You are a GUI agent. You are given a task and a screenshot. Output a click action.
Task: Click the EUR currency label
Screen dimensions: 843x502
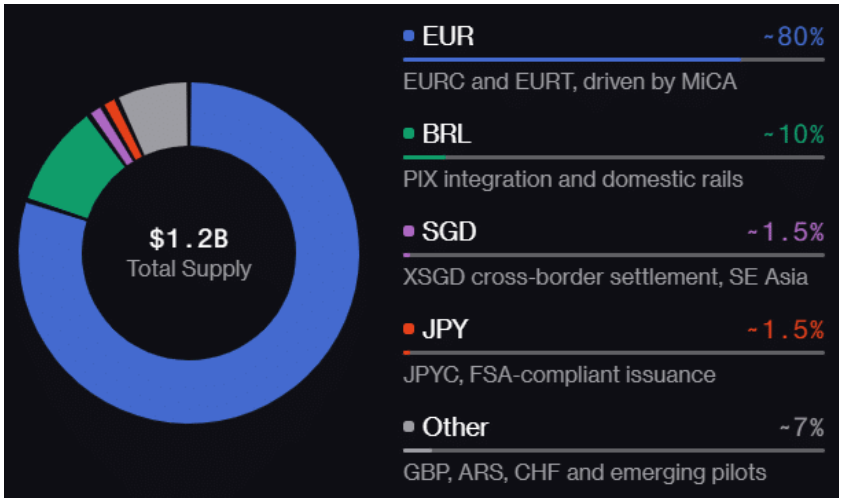coord(448,37)
